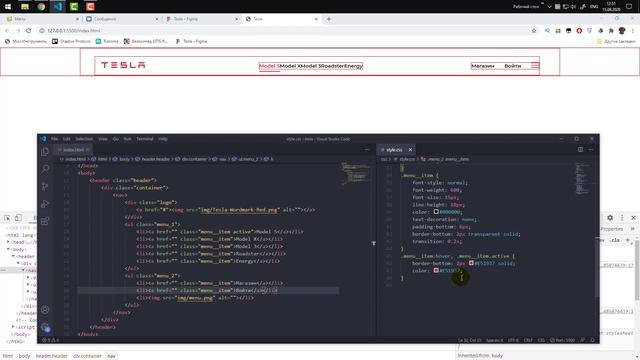Toggle the .cls element classes button
The height and width of the screenshot is (360, 640).
coord(614,240)
